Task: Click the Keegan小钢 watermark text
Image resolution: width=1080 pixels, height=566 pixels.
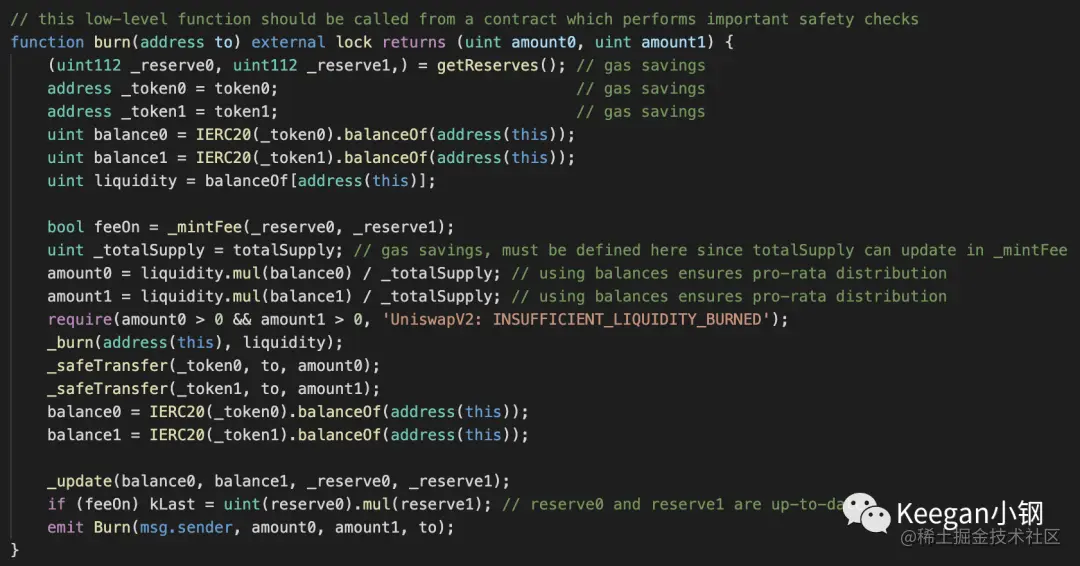Action: point(970,513)
